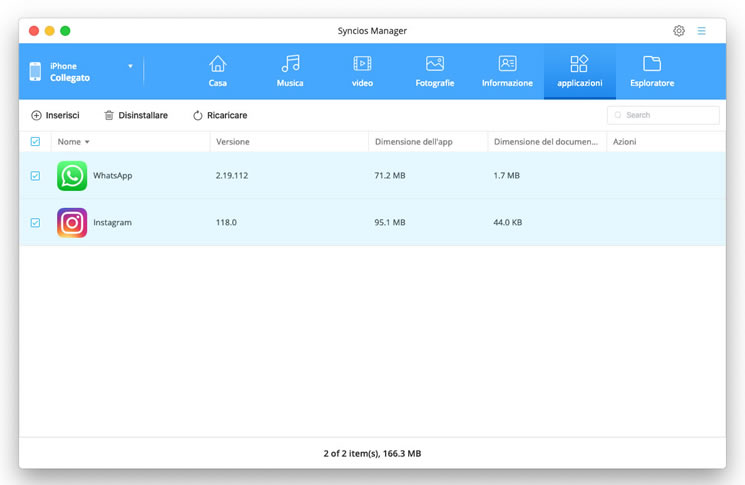Screen dimensions: 745x485
Task: Click the 95.1 MB app size
Action: click(390, 222)
